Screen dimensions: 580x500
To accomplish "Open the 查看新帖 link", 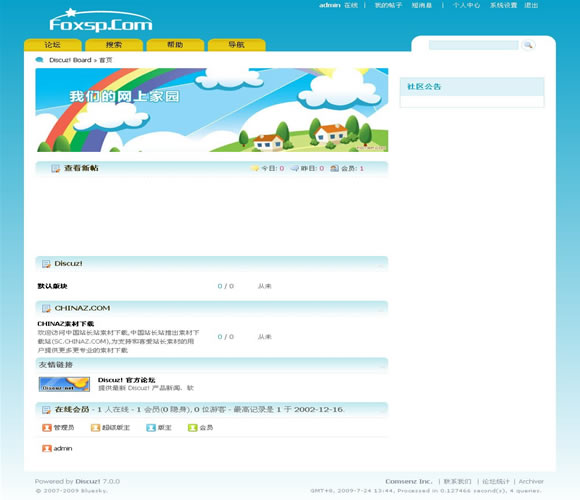I will (81, 168).
